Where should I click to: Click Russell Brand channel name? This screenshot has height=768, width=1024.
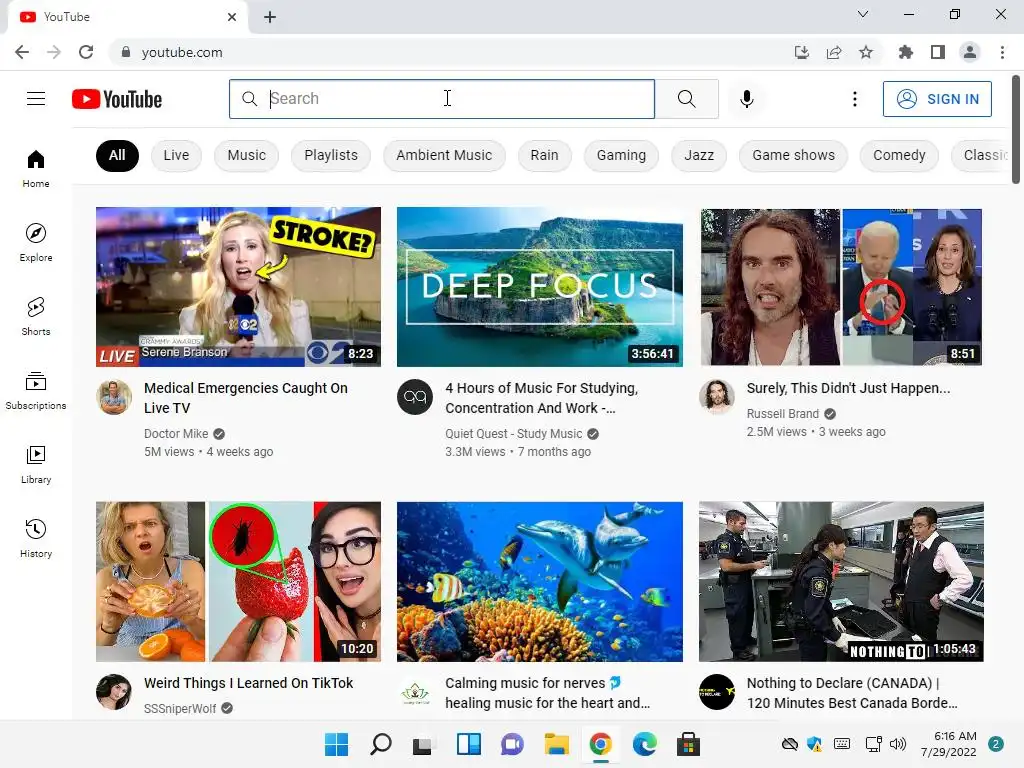coord(782,414)
